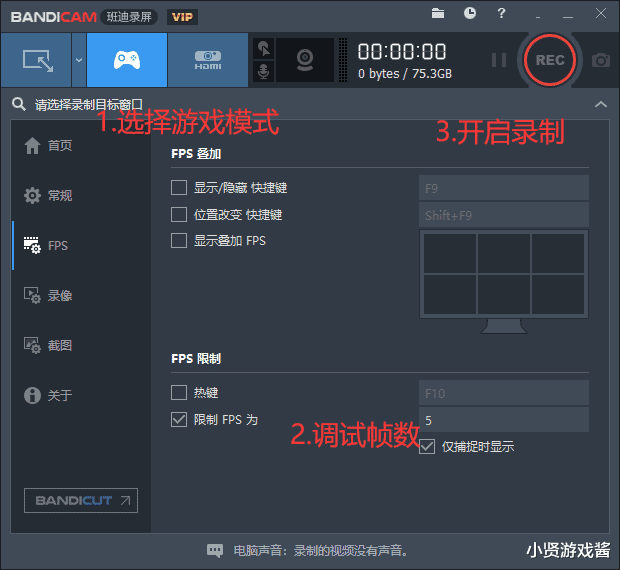Toggle the webcam overlay icon
620x570 pixels.
tap(305, 60)
